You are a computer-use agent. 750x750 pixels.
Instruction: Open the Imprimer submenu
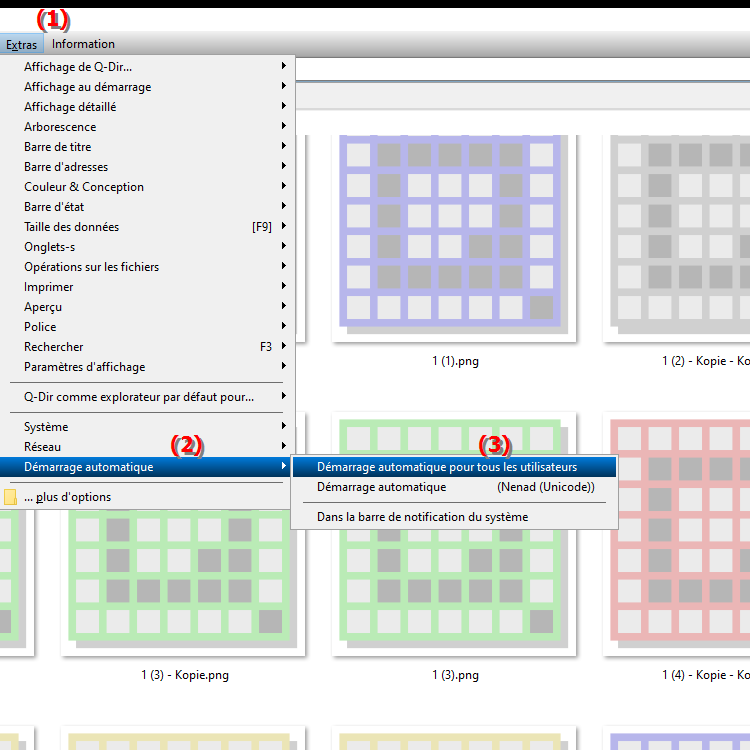pos(147,287)
